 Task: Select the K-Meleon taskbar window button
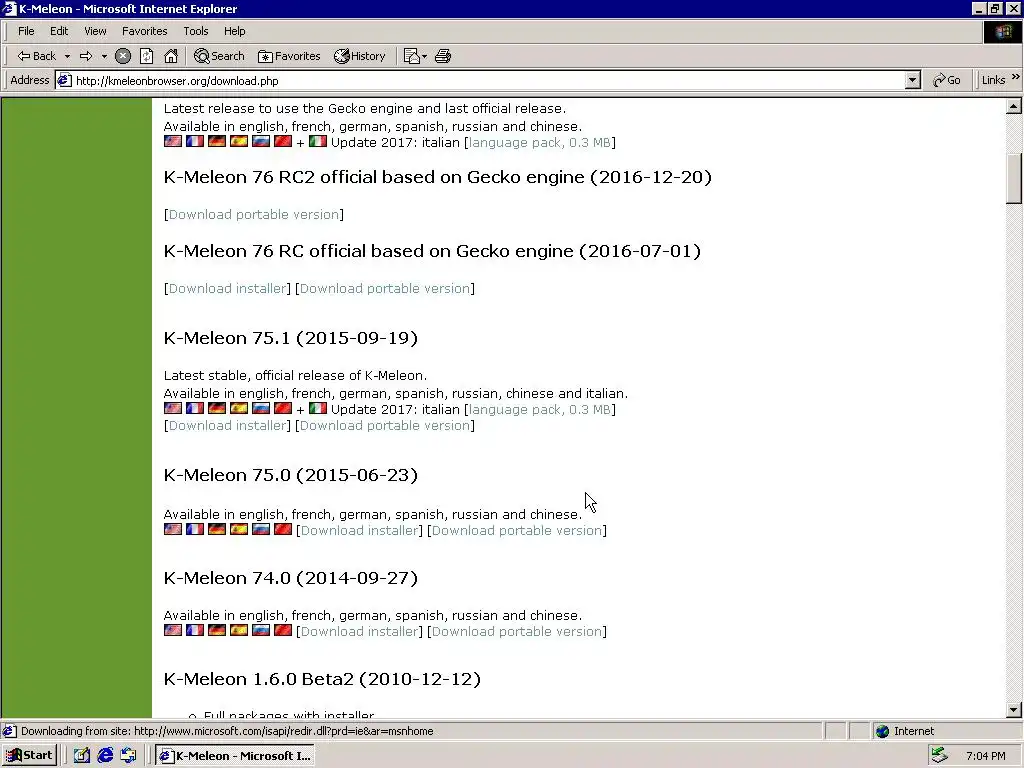pos(236,756)
